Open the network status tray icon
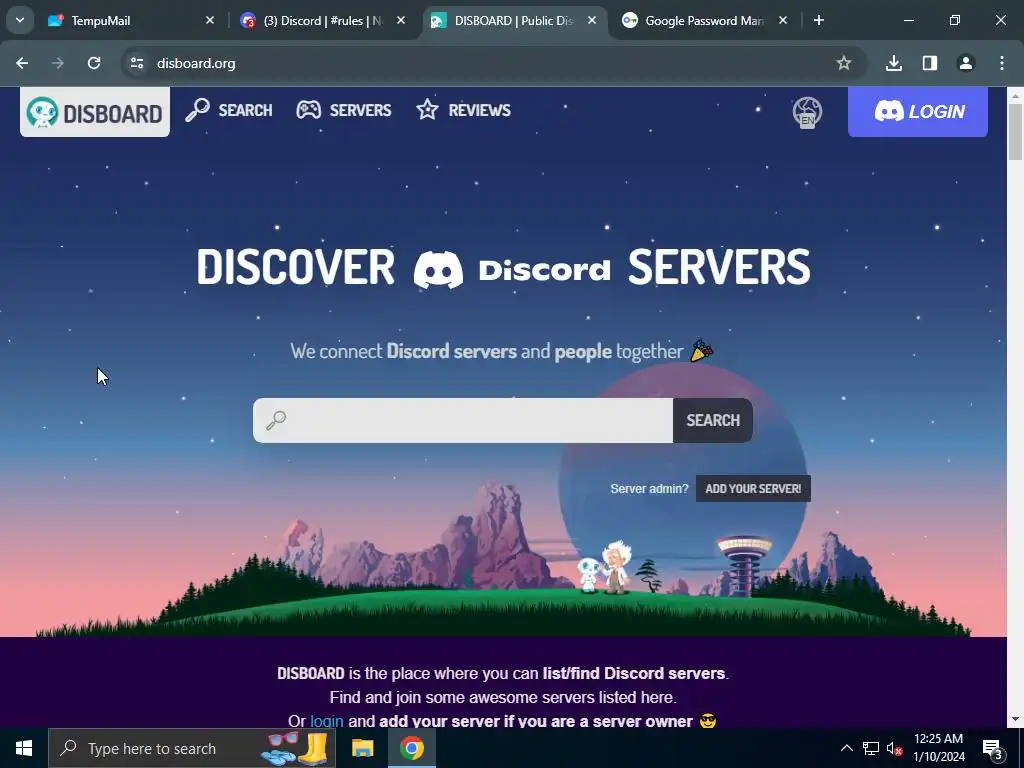 tap(871, 748)
